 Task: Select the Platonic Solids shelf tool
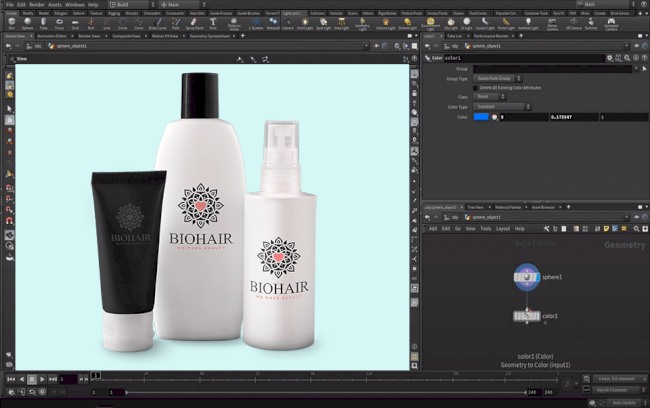pyautogui.click(x=234, y=24)
